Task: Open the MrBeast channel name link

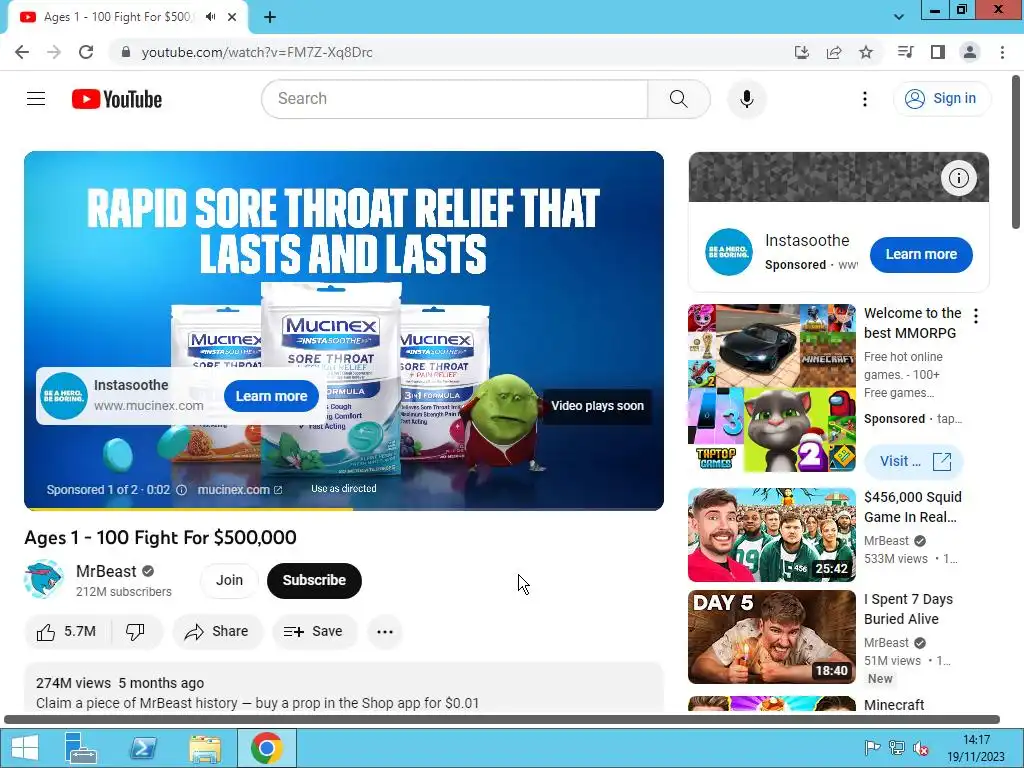Action: pyautogui.click(x=106, y=571)
